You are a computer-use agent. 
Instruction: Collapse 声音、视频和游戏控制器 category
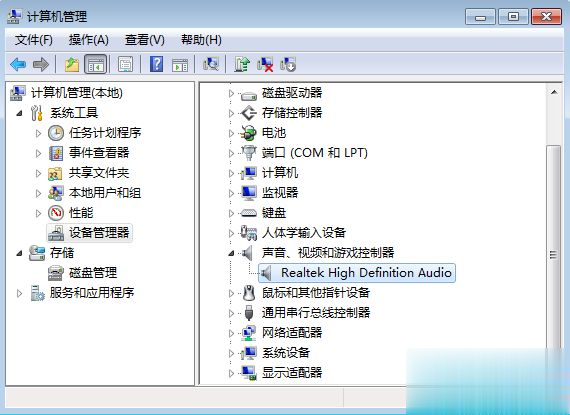[231, 253]
